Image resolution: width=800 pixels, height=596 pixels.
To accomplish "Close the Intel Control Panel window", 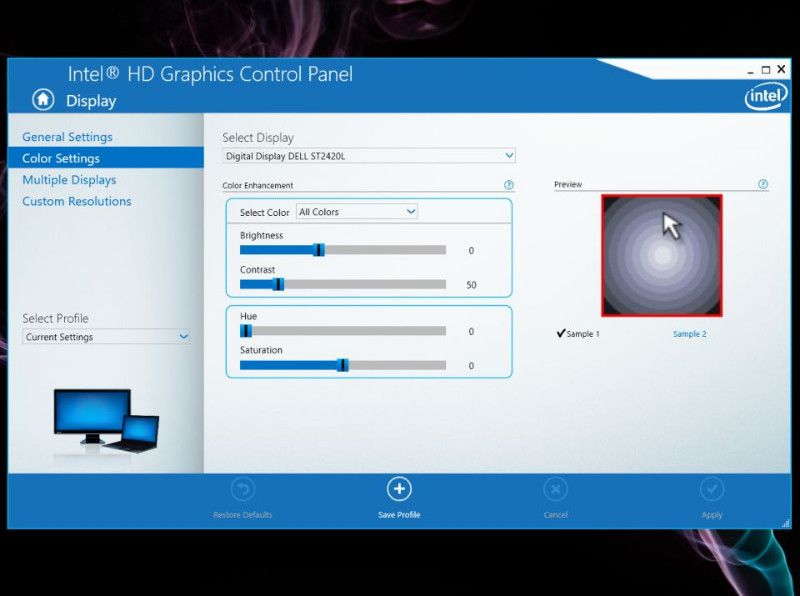I will pos(781,69).
